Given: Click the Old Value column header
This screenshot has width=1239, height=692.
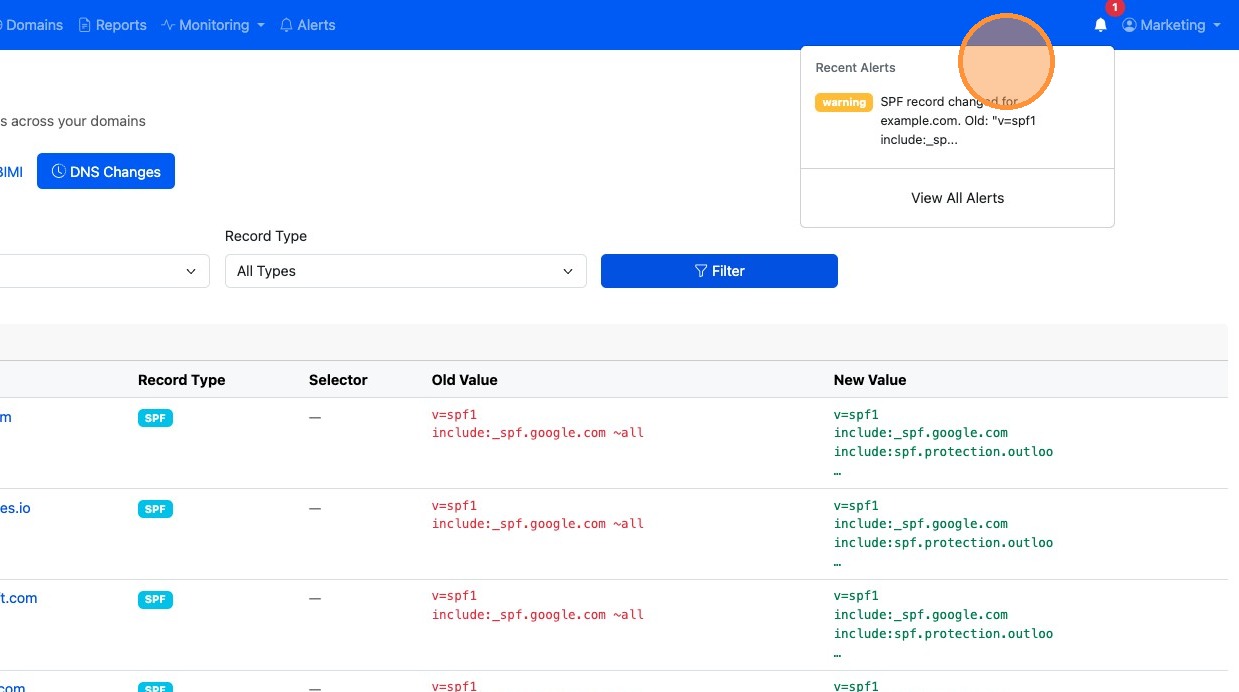Looking at the screenshot, I should pyautogui.click(x=464, y=380).
